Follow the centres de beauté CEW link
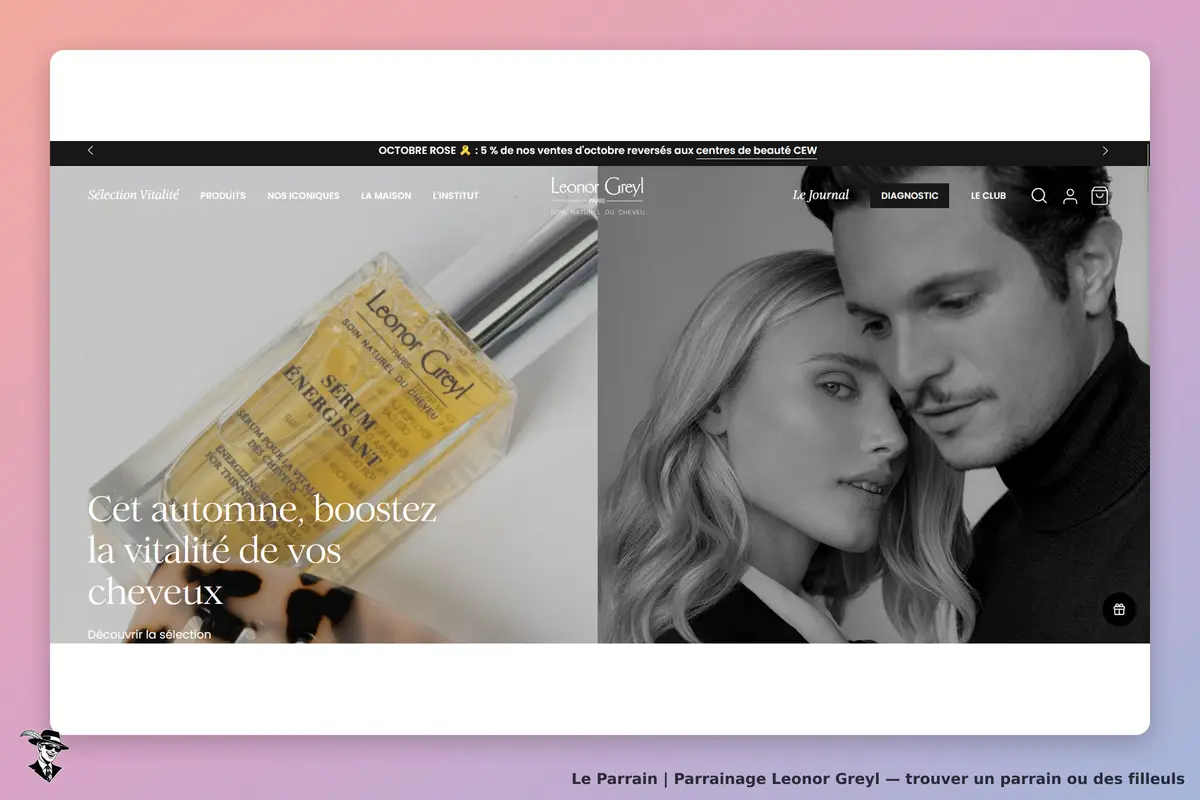Image resolution: width=1200 pixels, height=800 pixels. coord(757,151)
